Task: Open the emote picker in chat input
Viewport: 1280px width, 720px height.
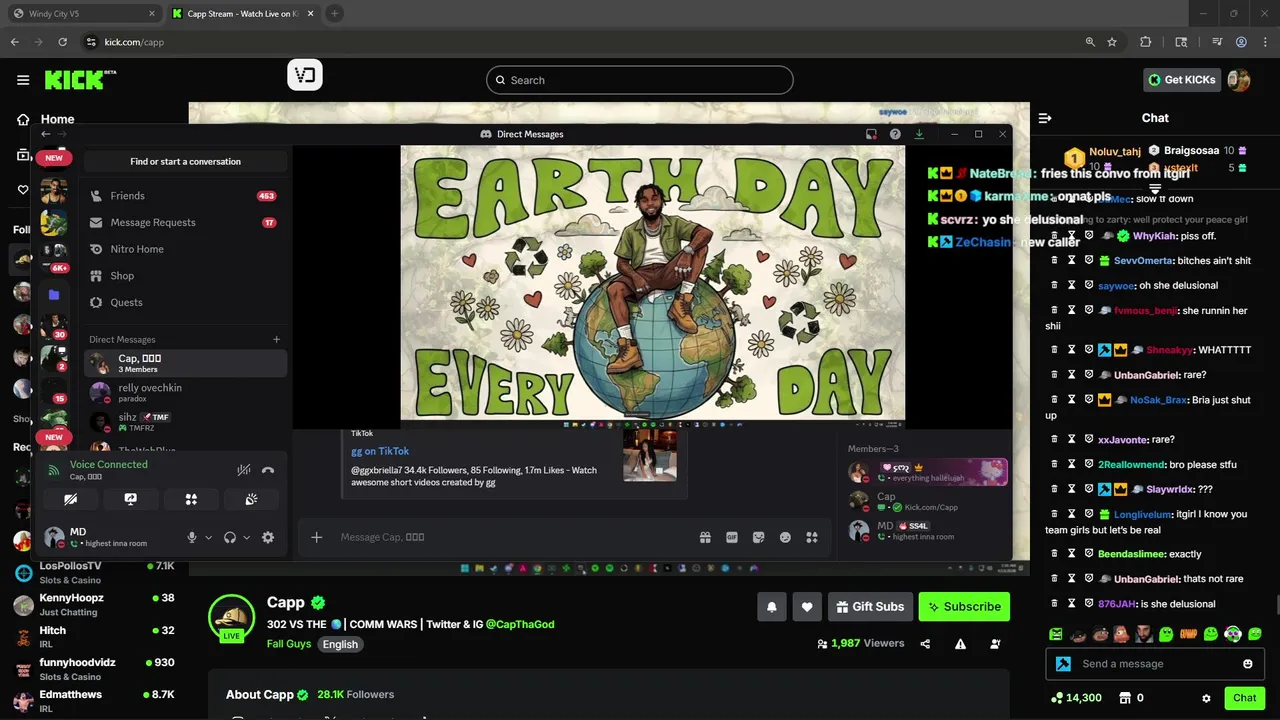Action: point(1247,664)
